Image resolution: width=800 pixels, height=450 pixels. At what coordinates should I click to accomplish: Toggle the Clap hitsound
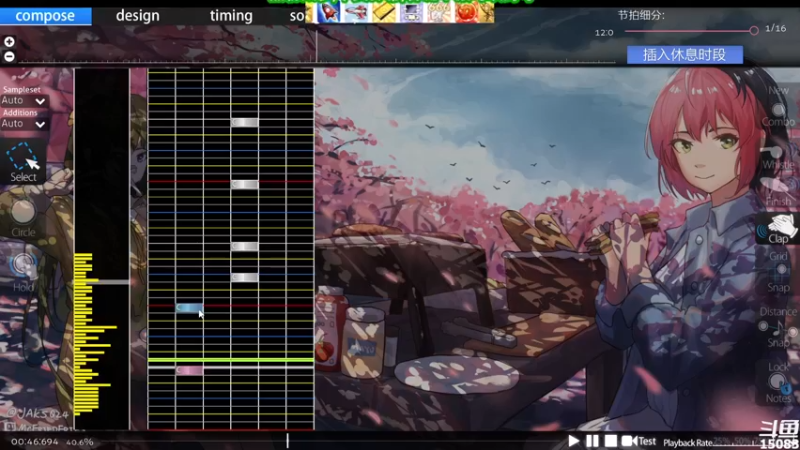coord(778,229)
